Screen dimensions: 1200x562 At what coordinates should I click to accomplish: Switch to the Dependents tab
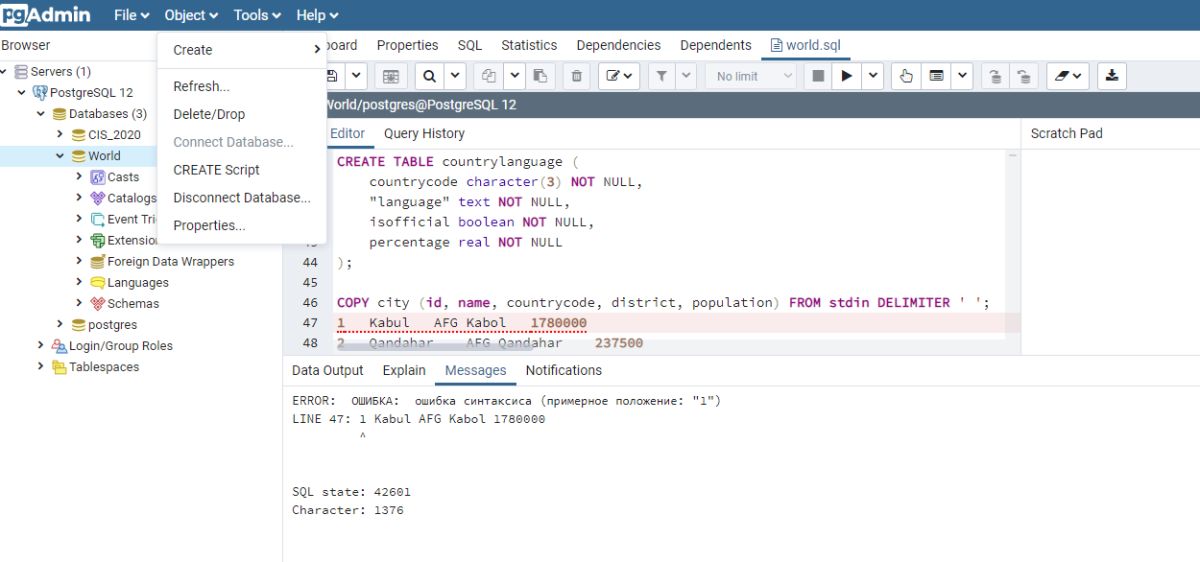[716, 45]
